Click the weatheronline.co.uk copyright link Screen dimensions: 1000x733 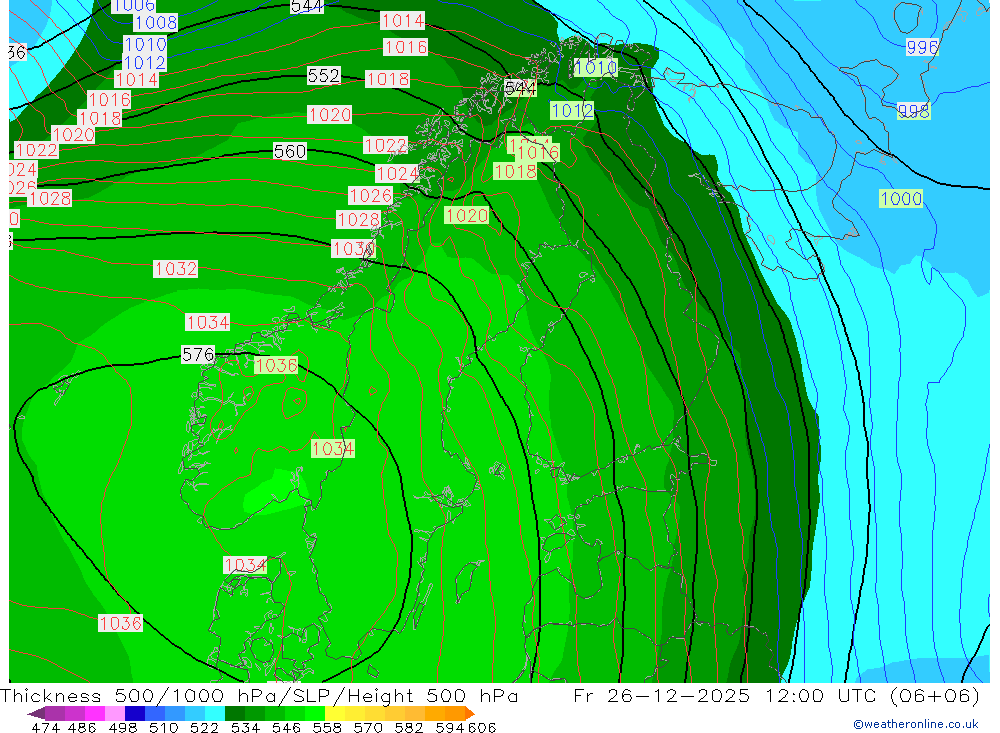[915, 724]
